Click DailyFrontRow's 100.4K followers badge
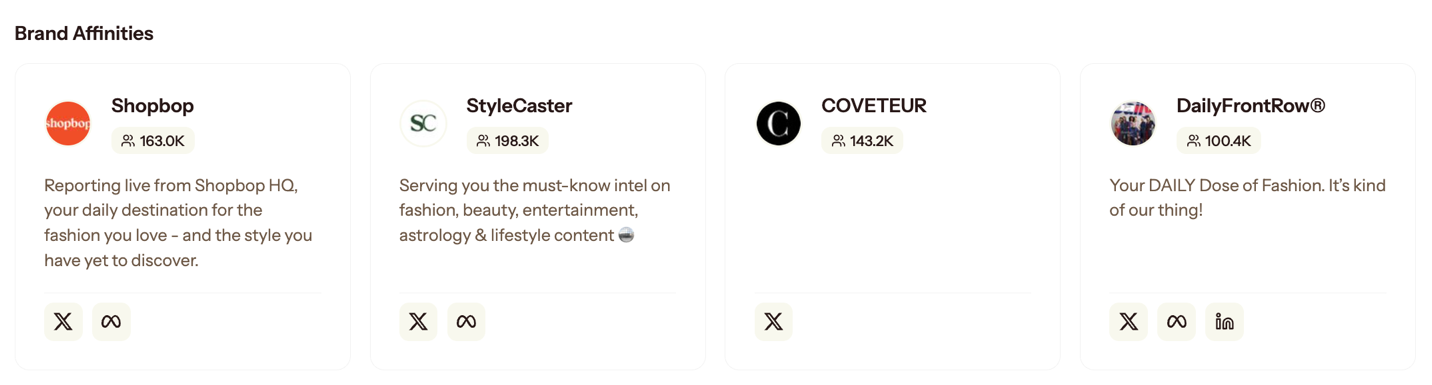The width and height of the screenshot is (1432, 385). pyautogui.click(x=1219, y=141)
